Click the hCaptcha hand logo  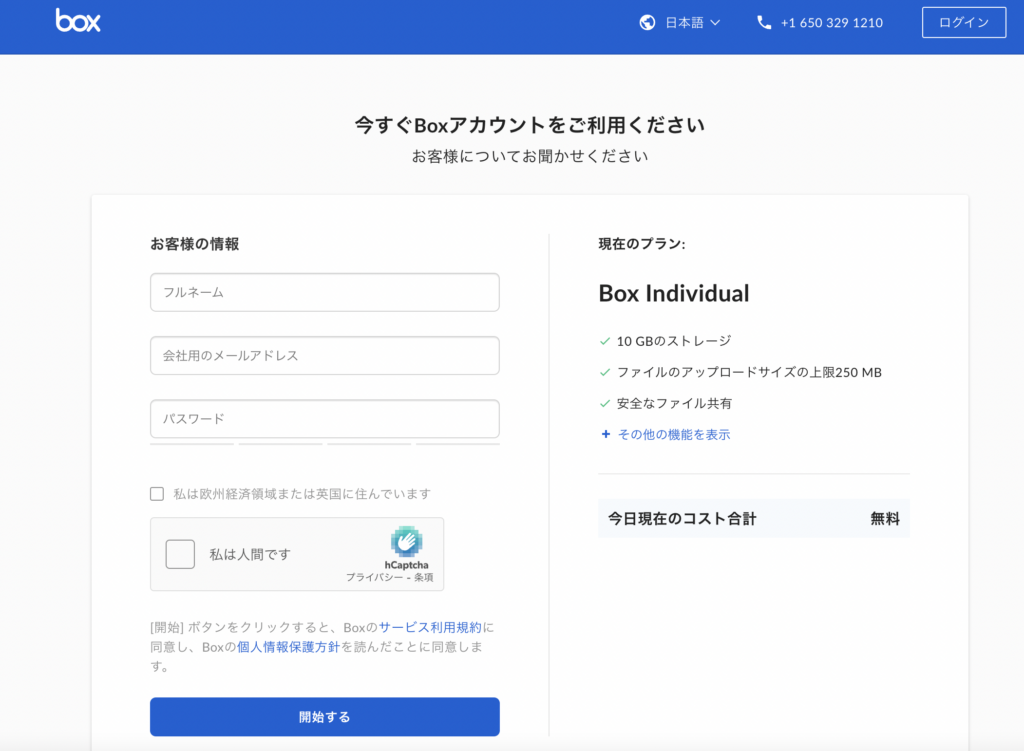pos(406,541)
